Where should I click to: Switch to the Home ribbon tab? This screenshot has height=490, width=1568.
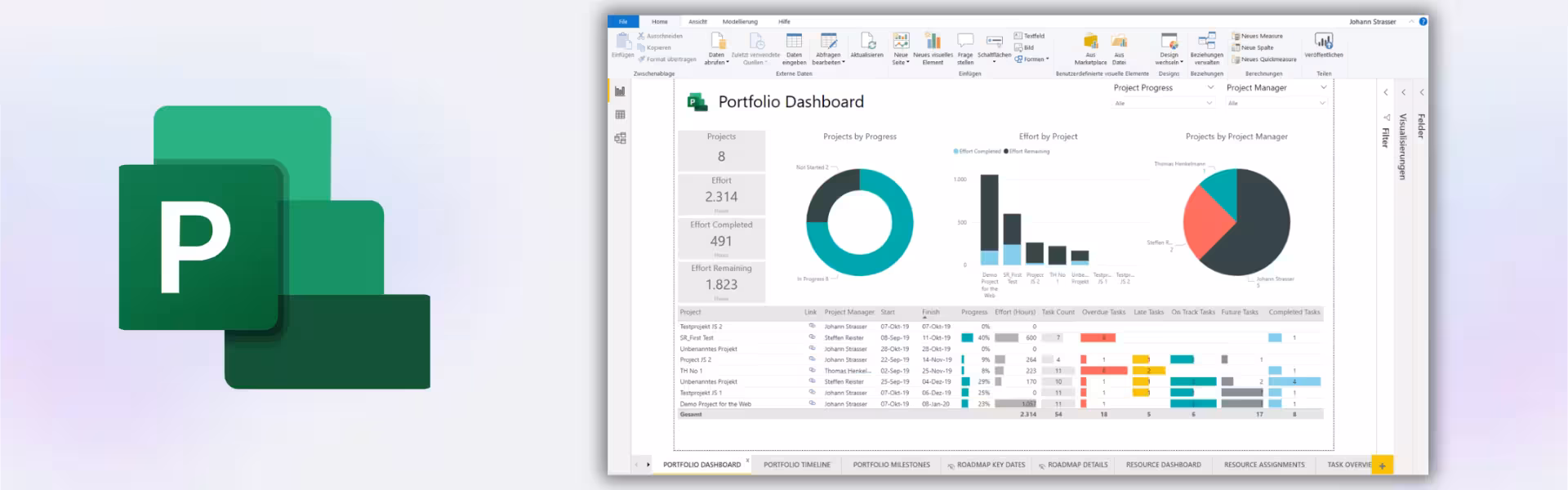coord(660,21)
